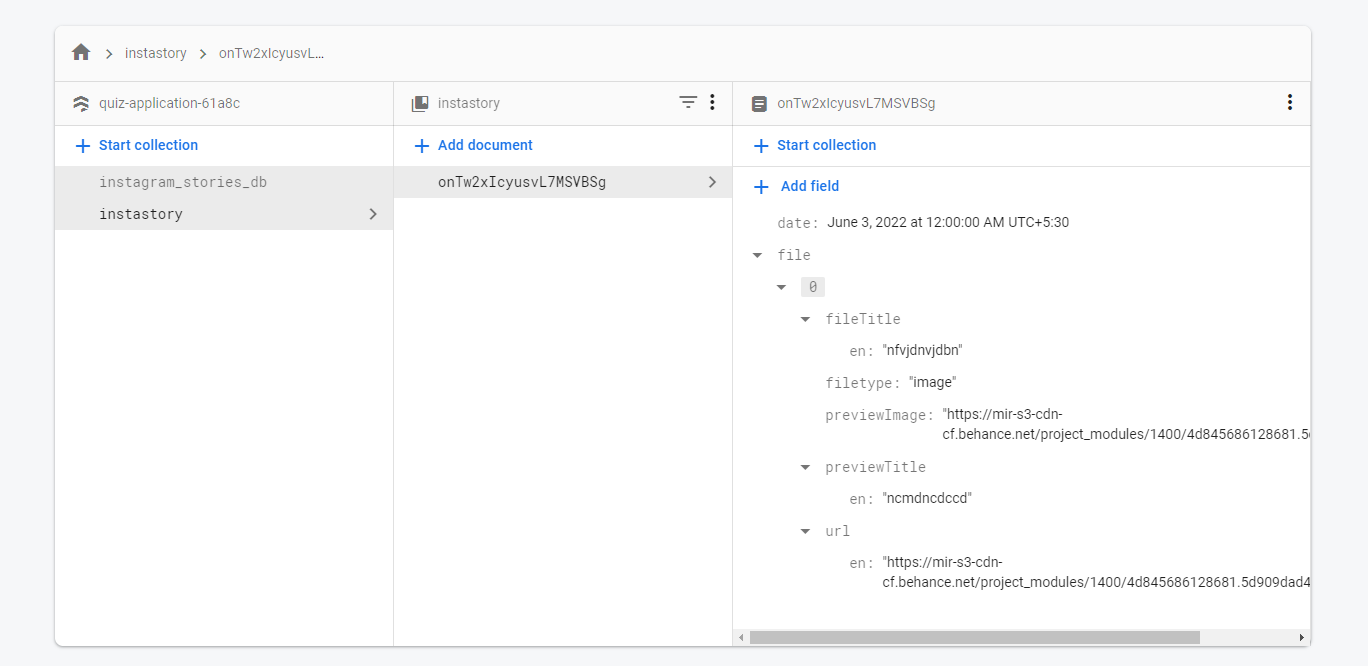The width and height of the screenshot is (1368, 666).
Task: Click the document icon beside onTw2xIcyusvL7MSVBSg header
Action: pos(759,103)
